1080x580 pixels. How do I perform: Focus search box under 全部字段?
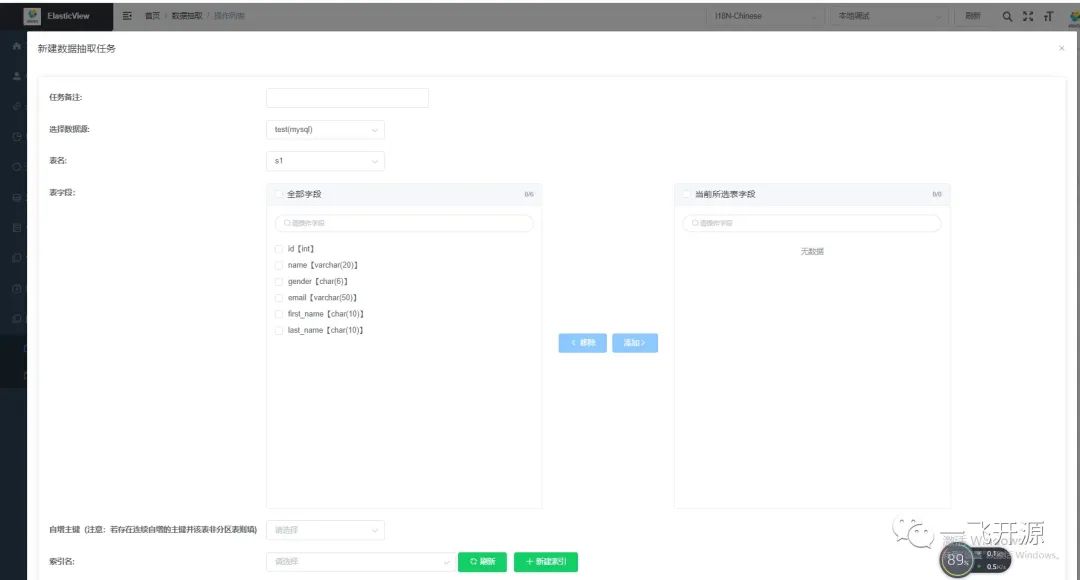pos(404,223)
